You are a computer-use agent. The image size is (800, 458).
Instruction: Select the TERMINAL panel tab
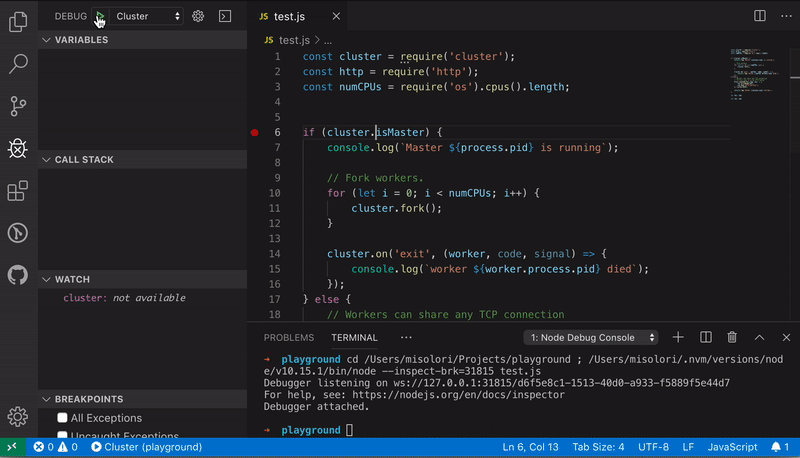pos(354,338)
